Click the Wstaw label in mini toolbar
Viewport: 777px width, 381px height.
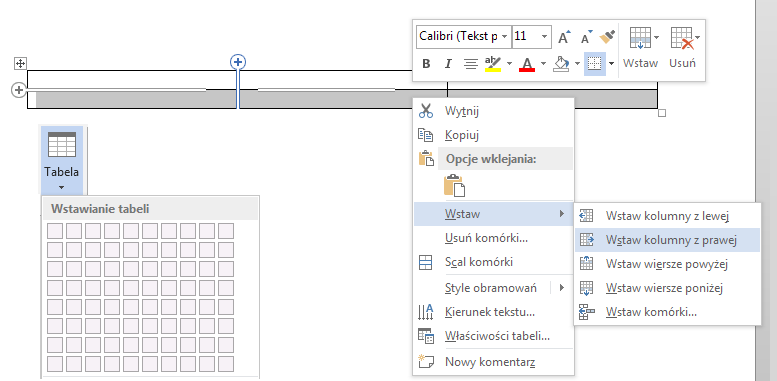pyautogui.click(x=640, y=63)
